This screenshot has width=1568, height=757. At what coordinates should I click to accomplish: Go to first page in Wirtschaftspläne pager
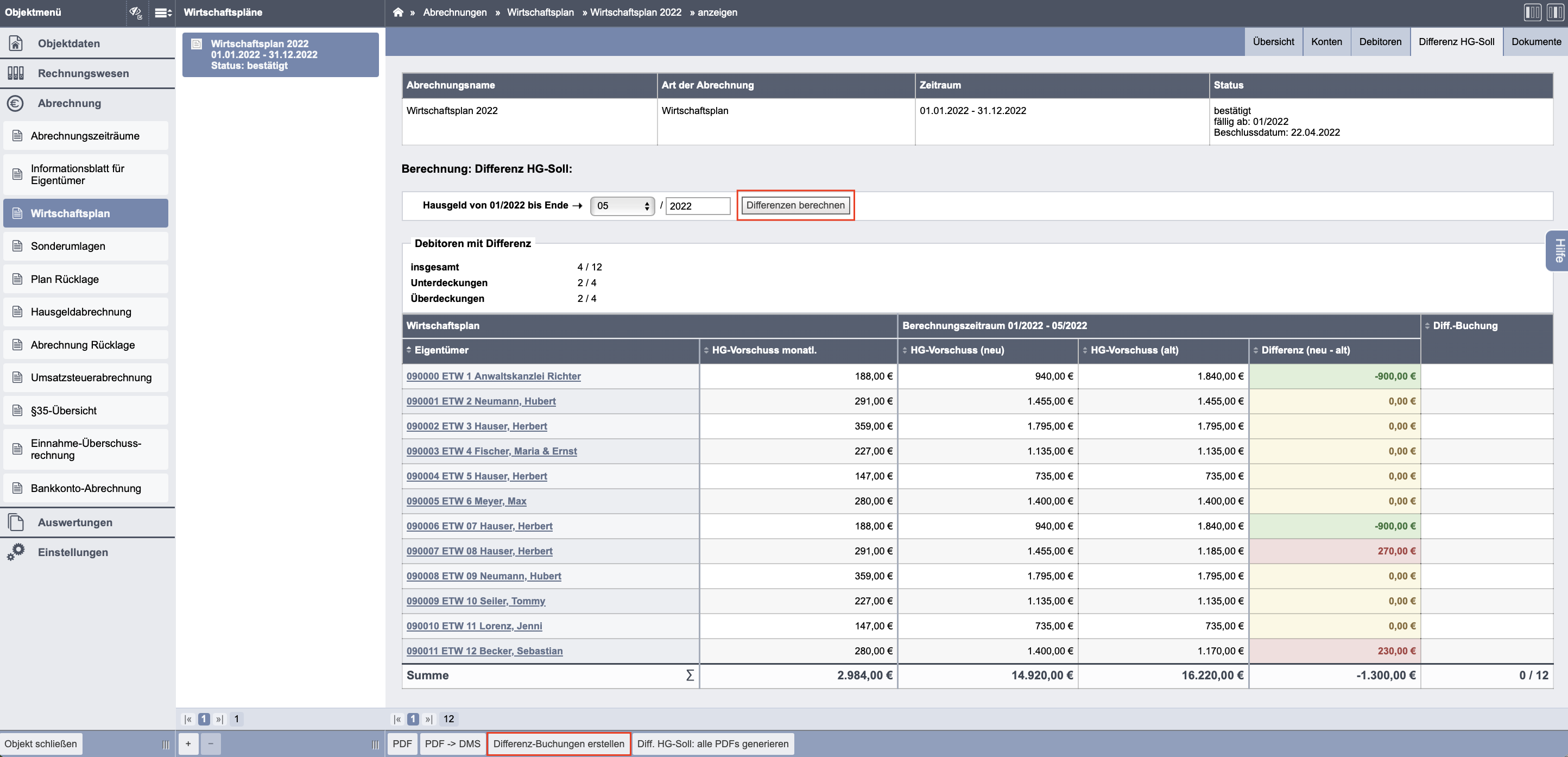coord(188,718)
